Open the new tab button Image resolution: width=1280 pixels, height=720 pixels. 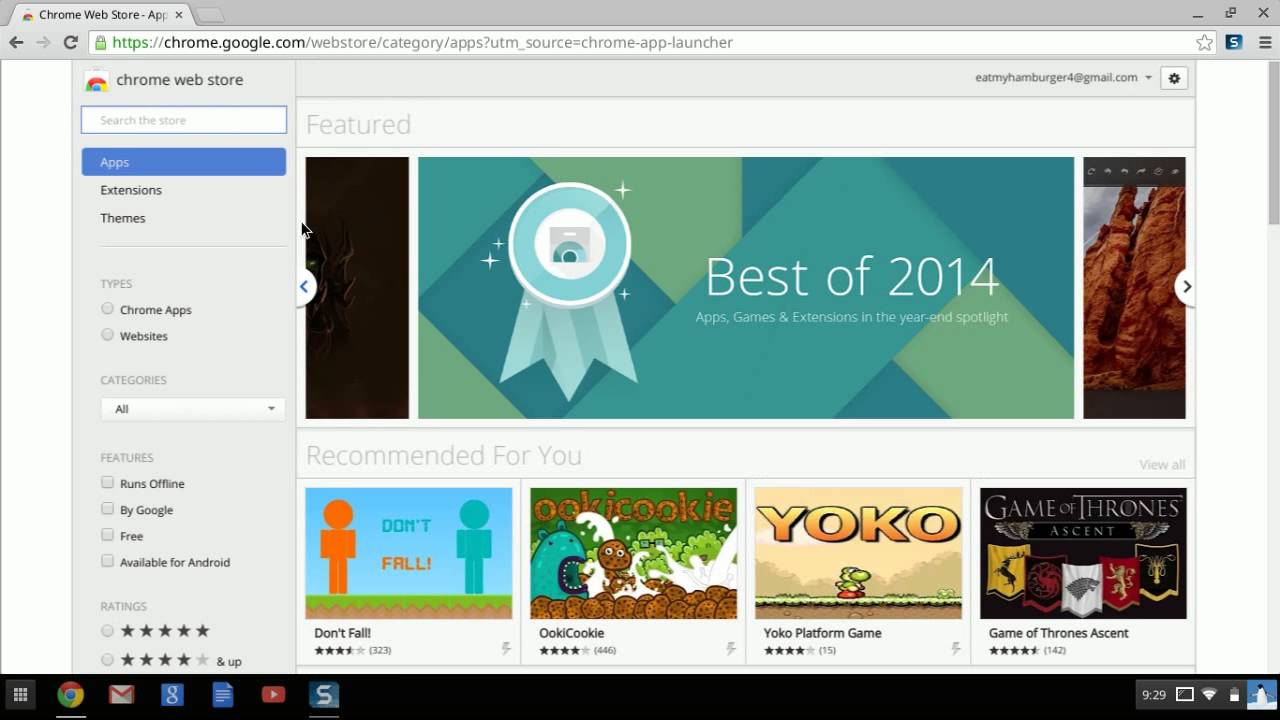point(210,14)
